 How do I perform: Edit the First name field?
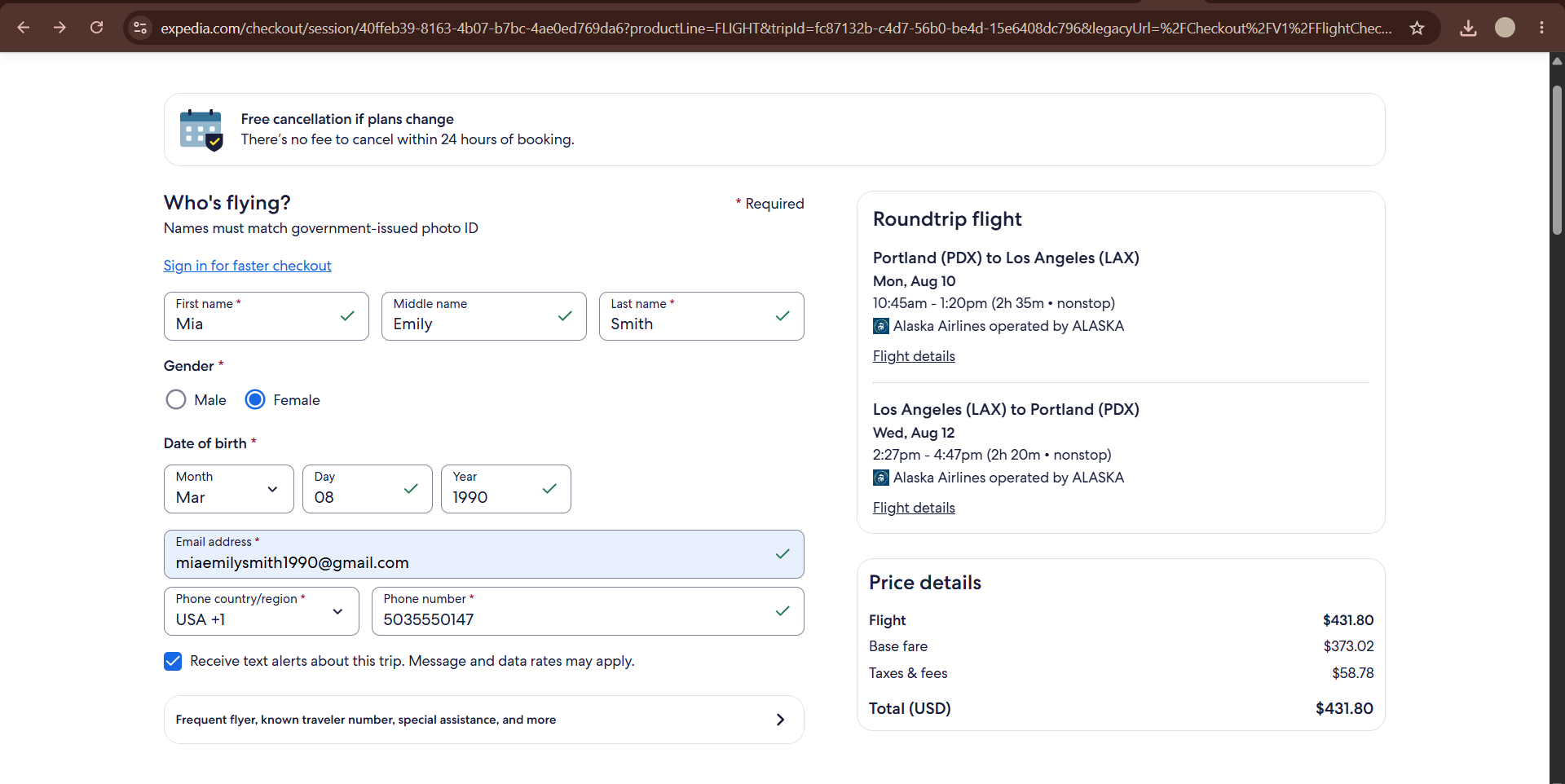(267, 316)
